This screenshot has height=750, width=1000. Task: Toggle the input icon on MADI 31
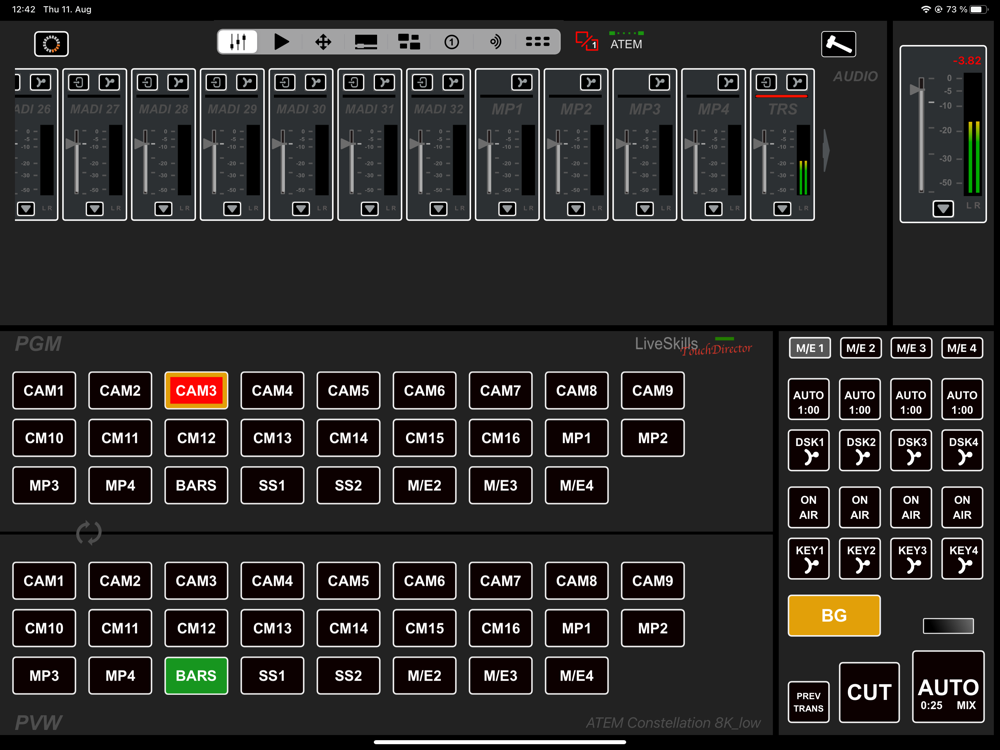click(x=354, y=82)
